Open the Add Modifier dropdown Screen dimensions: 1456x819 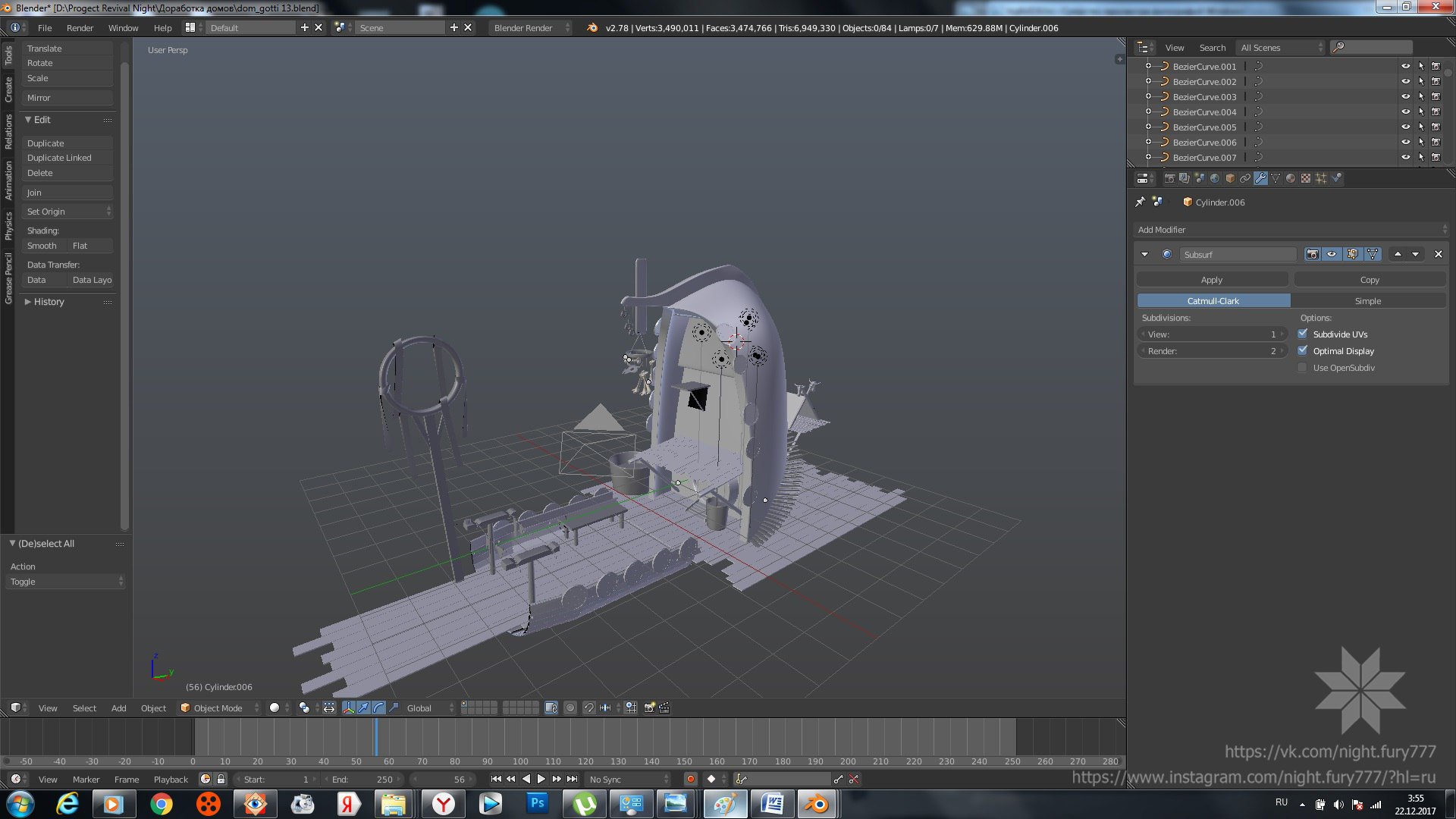point(1291,230)
